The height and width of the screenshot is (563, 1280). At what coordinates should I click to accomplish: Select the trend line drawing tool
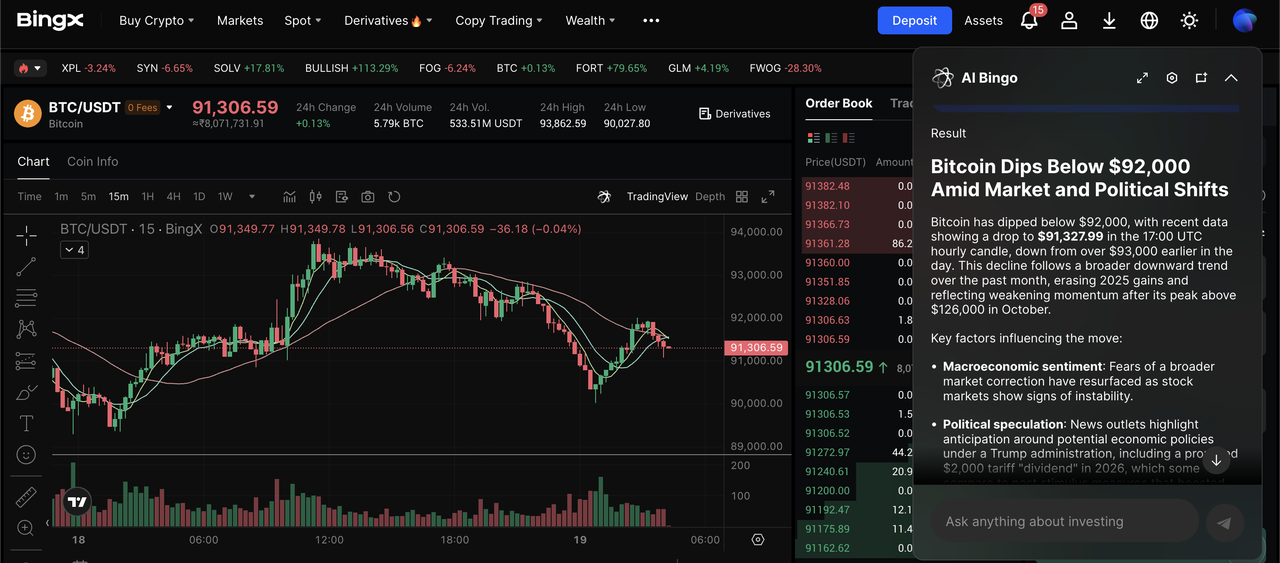pos(26,266)
